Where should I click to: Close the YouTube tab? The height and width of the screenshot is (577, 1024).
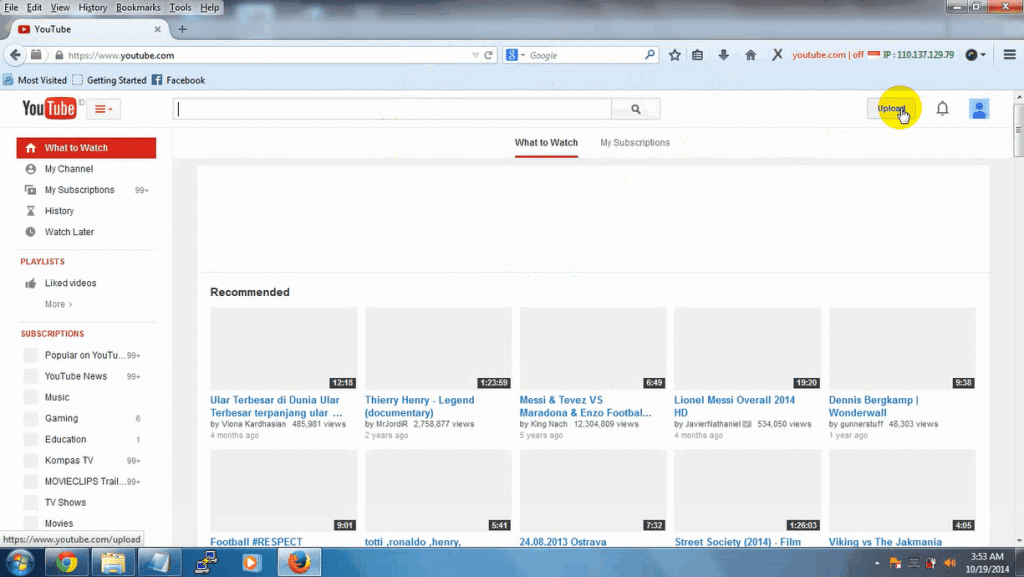[157, 29]
